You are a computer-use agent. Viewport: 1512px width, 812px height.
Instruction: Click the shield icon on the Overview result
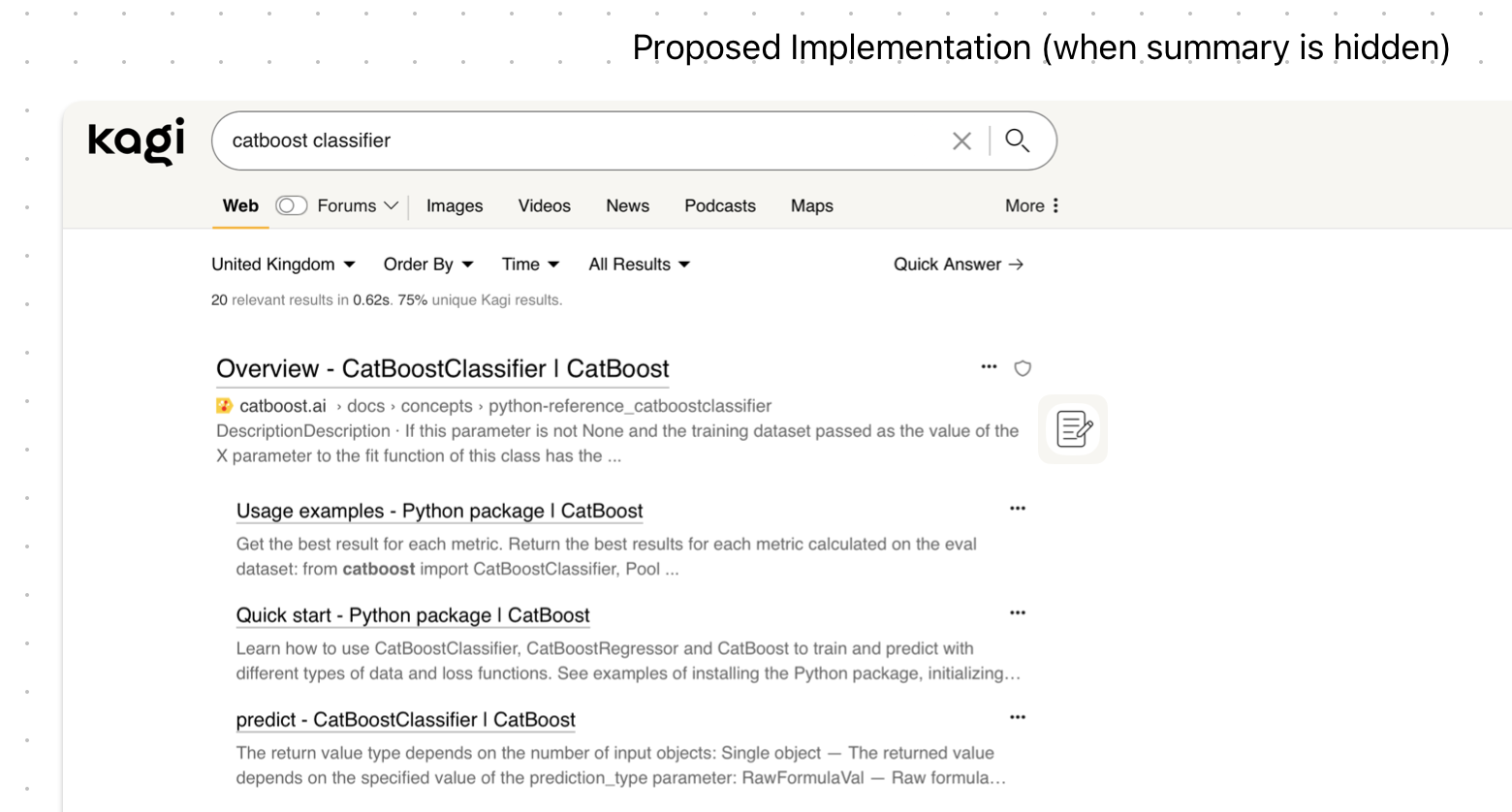1022,368
